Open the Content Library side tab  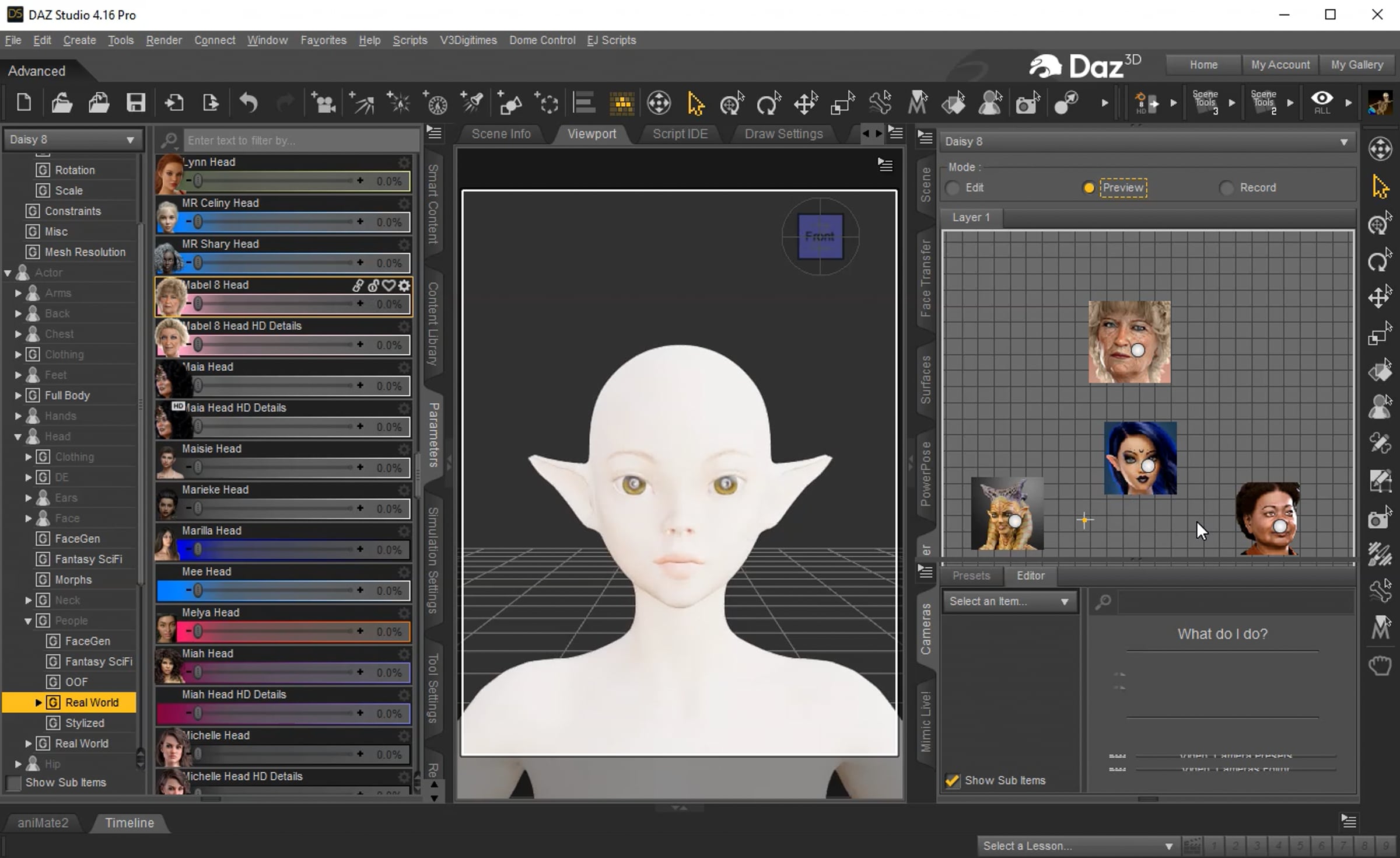click(433, 324)
